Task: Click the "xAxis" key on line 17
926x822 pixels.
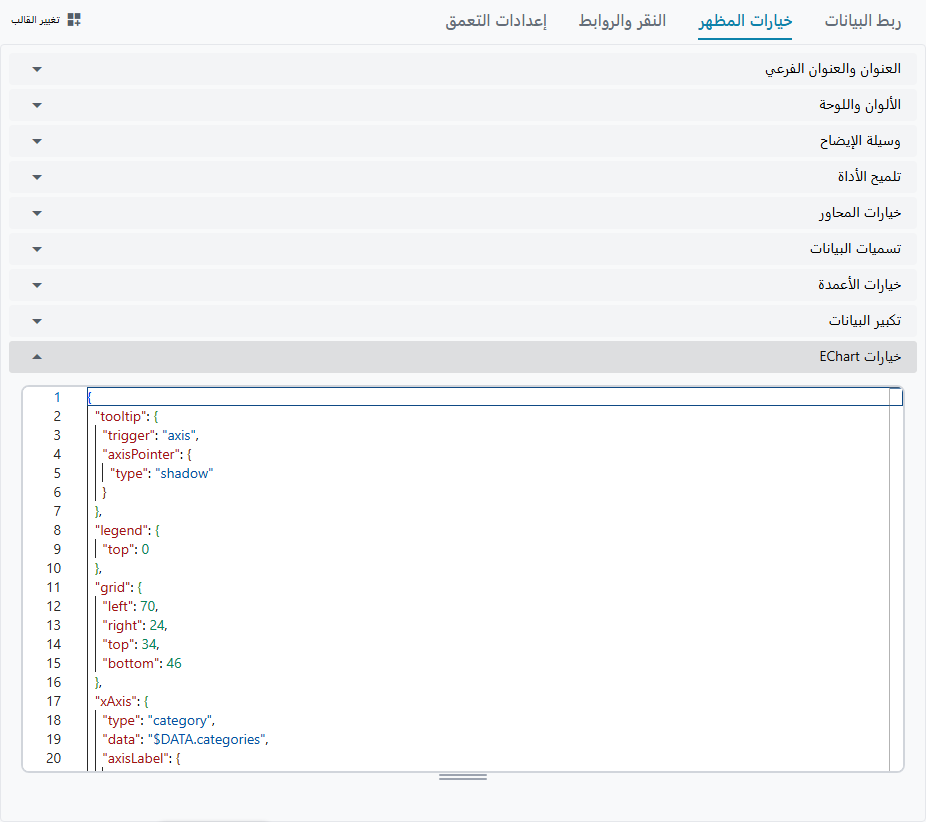Action: (116, 702)
